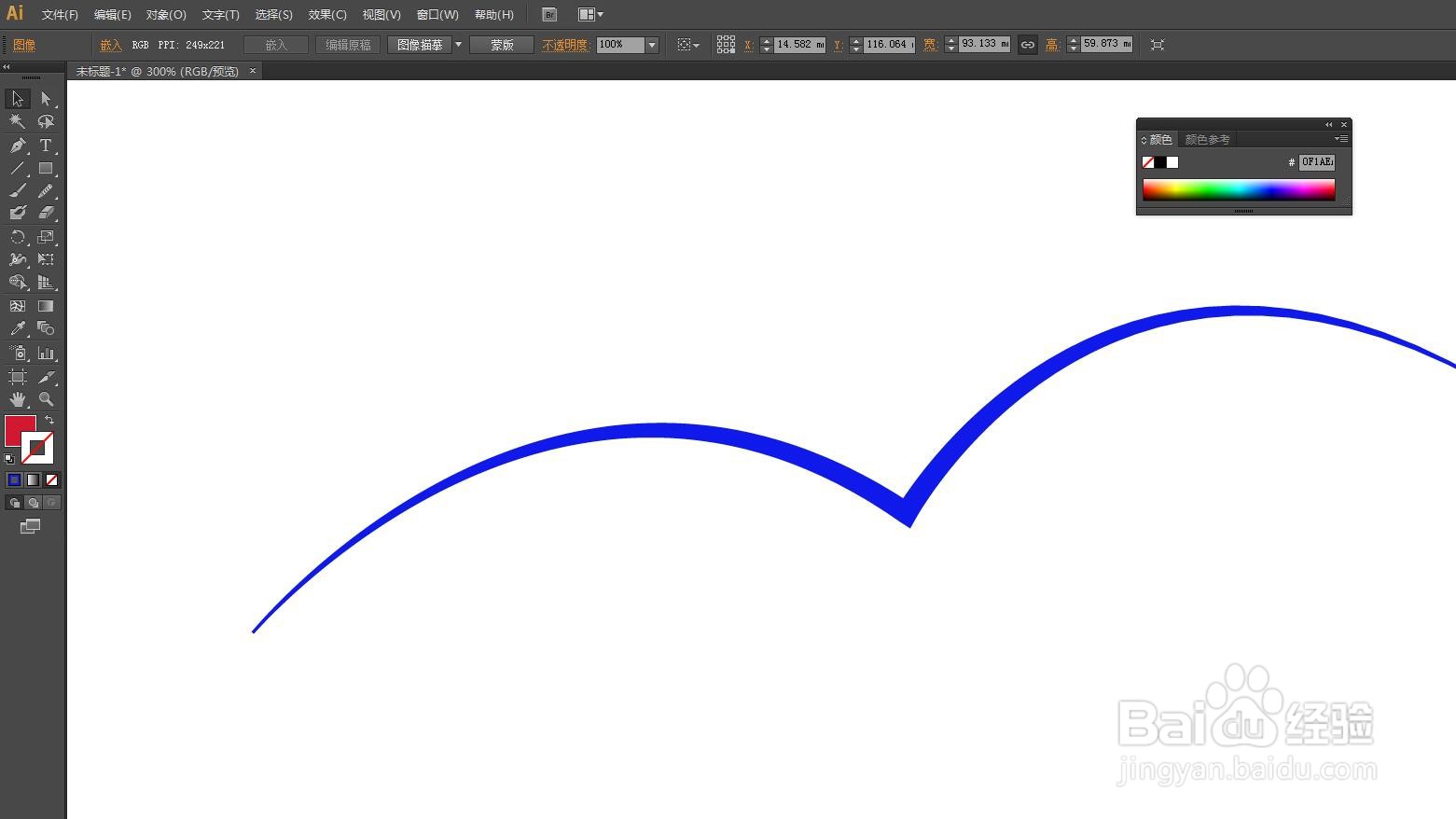Select the Blob Brush tool
This screenshot has height=819, width=1456.
tap(17, 213)
